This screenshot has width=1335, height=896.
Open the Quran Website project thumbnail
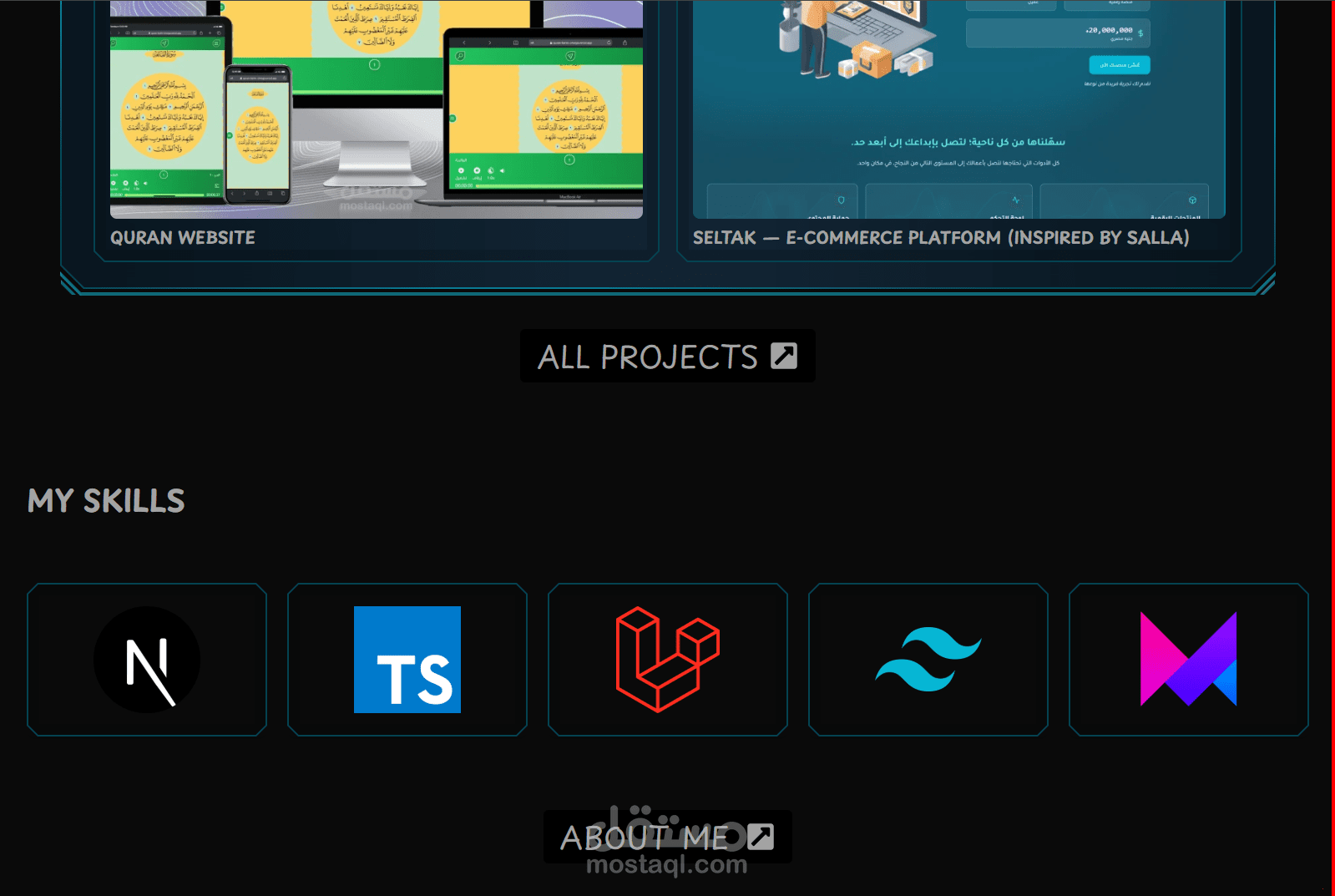tap(377, 109)
